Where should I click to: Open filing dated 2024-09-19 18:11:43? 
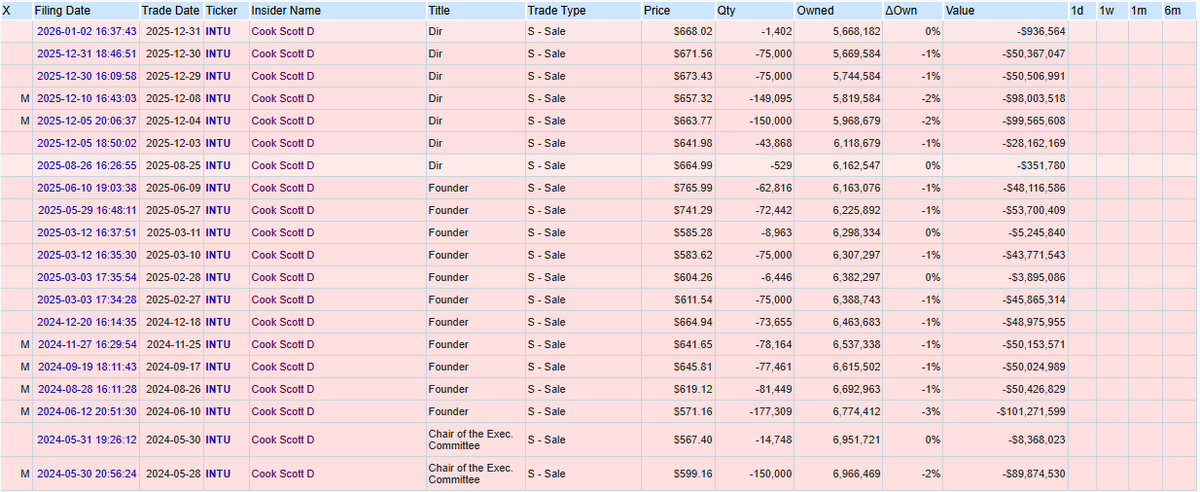pos(87,366)
